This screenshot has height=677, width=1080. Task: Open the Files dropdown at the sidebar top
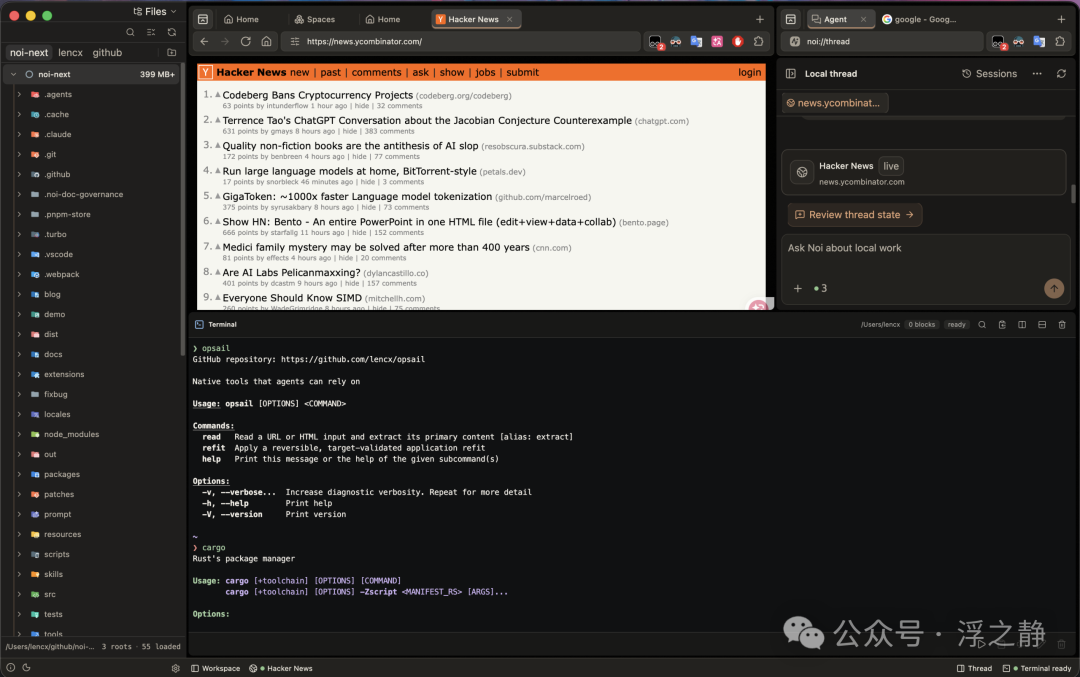click(155, 12)
